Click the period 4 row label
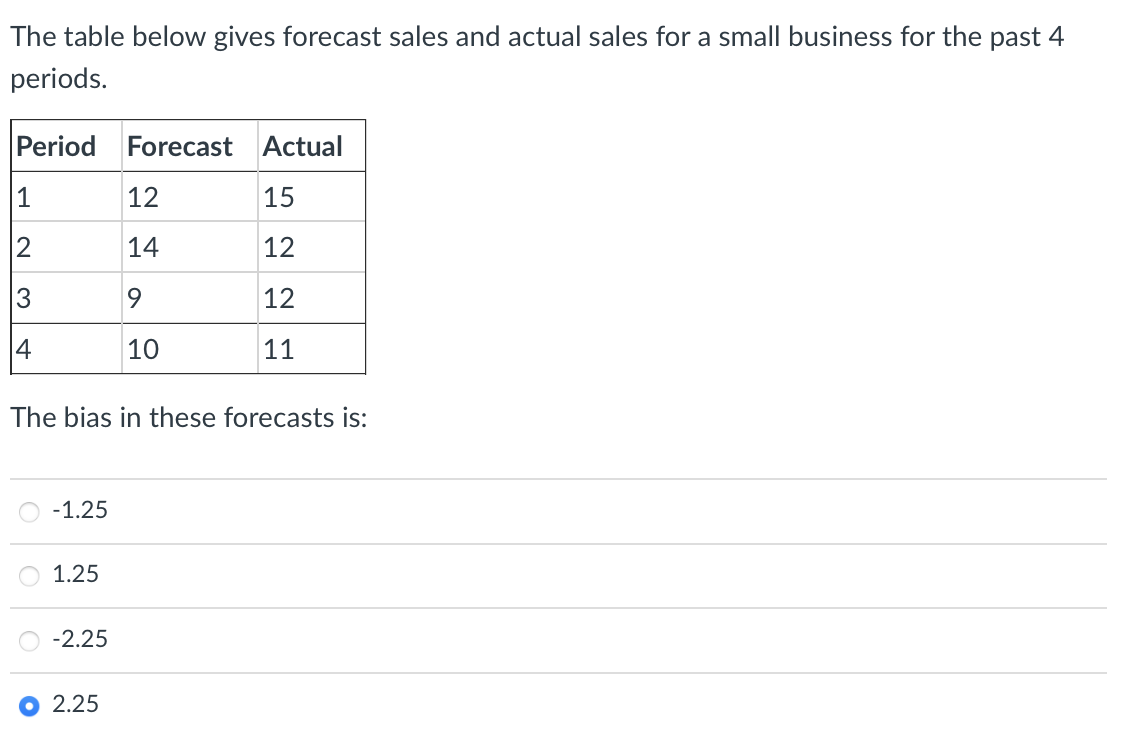1140x748 pixels. [22, 349]
